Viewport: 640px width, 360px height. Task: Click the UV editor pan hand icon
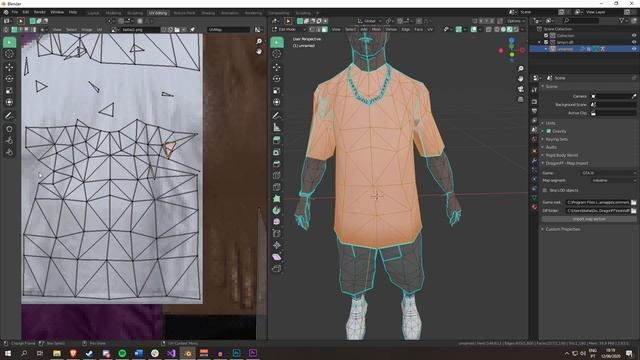pos(259,51)
